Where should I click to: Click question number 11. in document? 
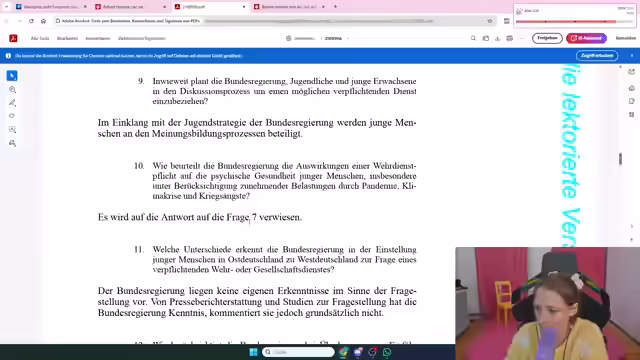139,249
